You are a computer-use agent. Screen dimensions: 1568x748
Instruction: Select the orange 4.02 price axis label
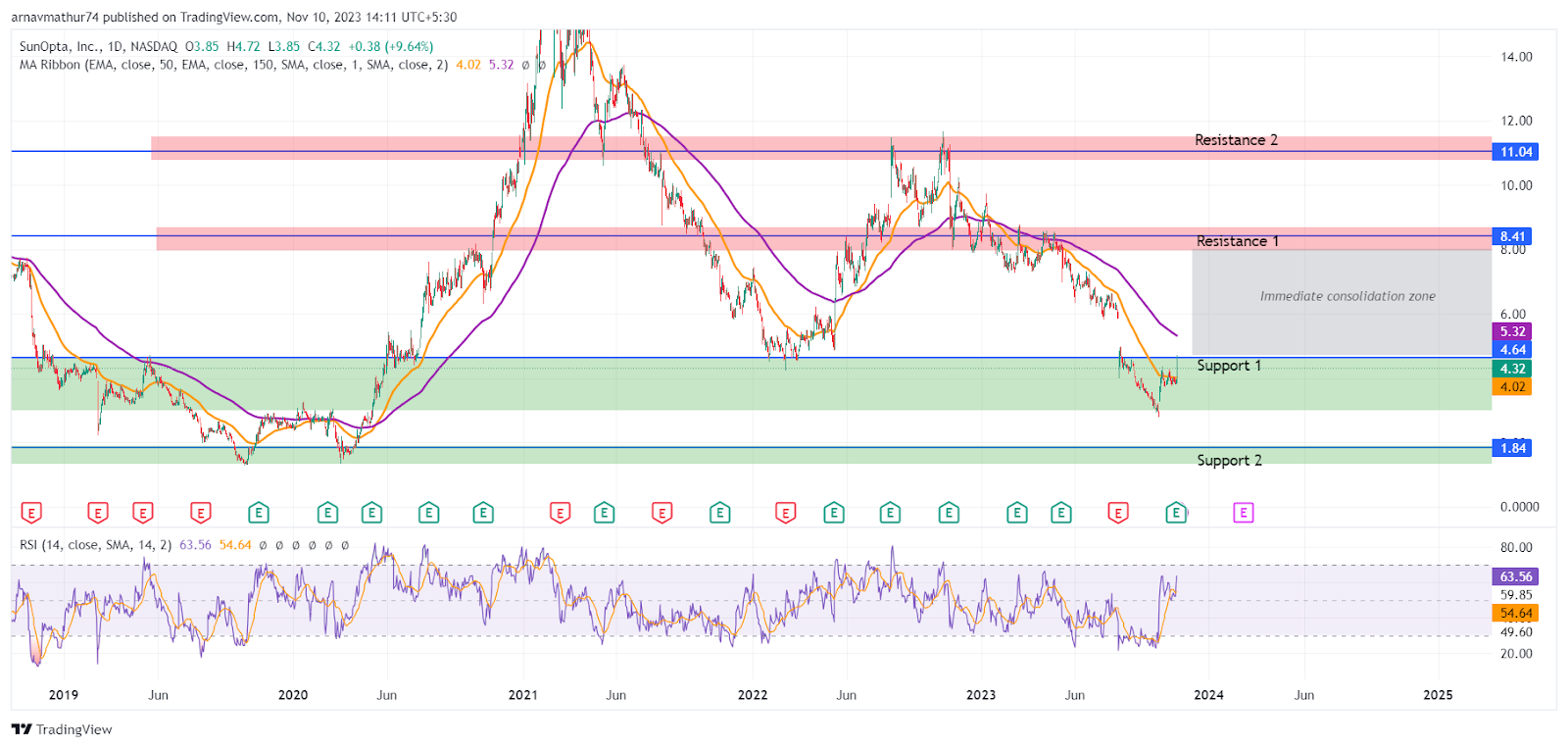pyautogui.click(x=1512, y=387)
